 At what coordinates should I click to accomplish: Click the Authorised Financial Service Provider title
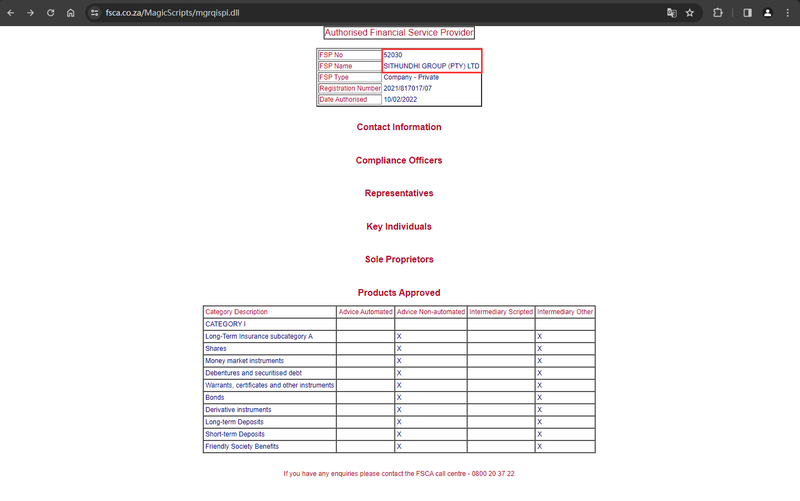click(399, 33)
